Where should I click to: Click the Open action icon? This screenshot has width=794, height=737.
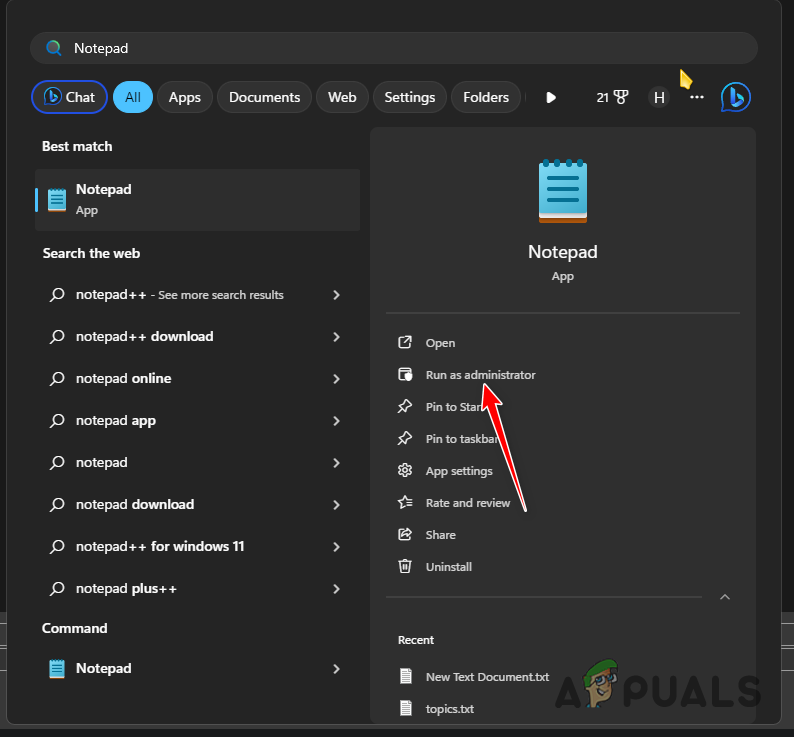405,342
